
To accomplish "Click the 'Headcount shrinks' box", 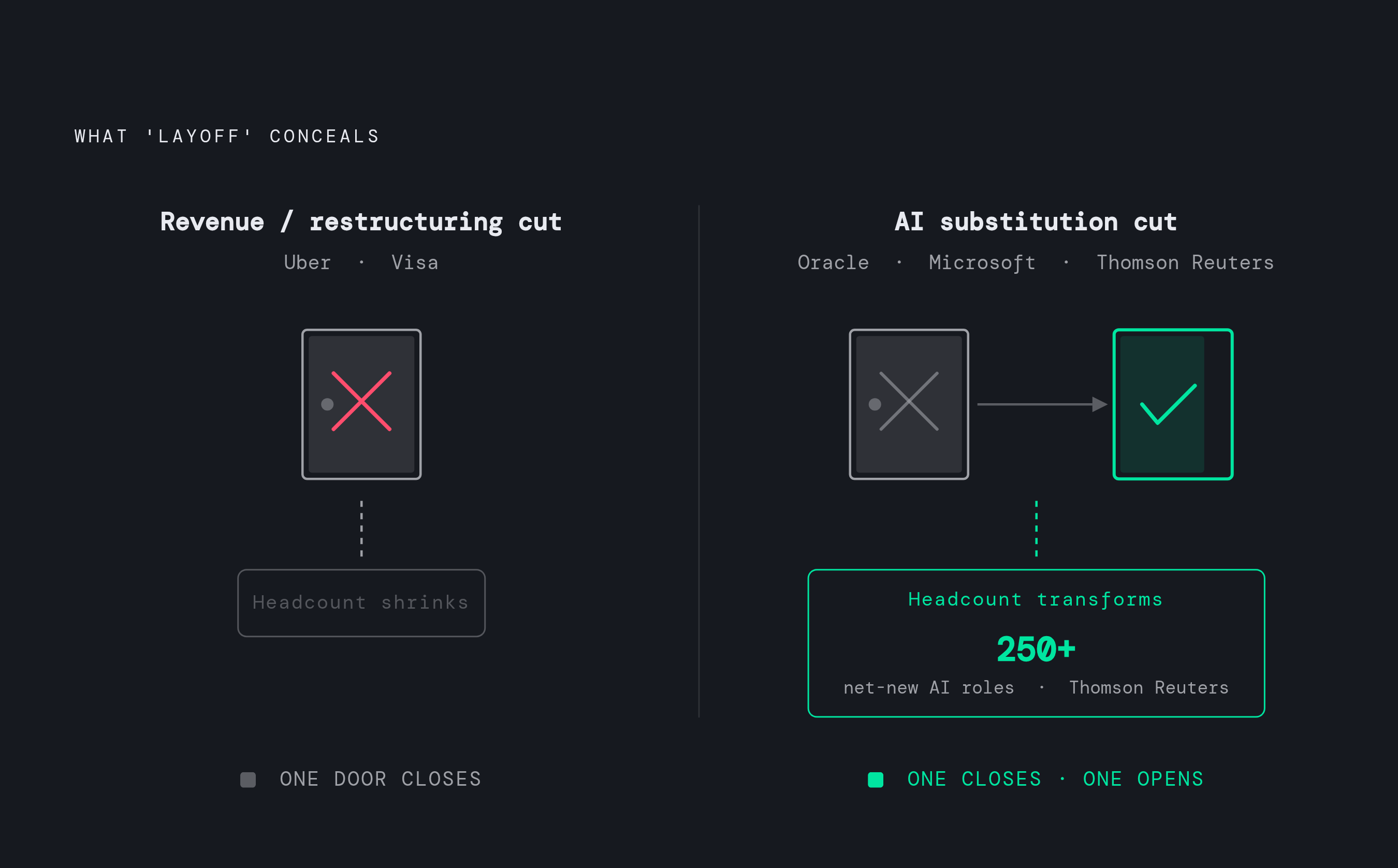I will (x=361, y=603).
